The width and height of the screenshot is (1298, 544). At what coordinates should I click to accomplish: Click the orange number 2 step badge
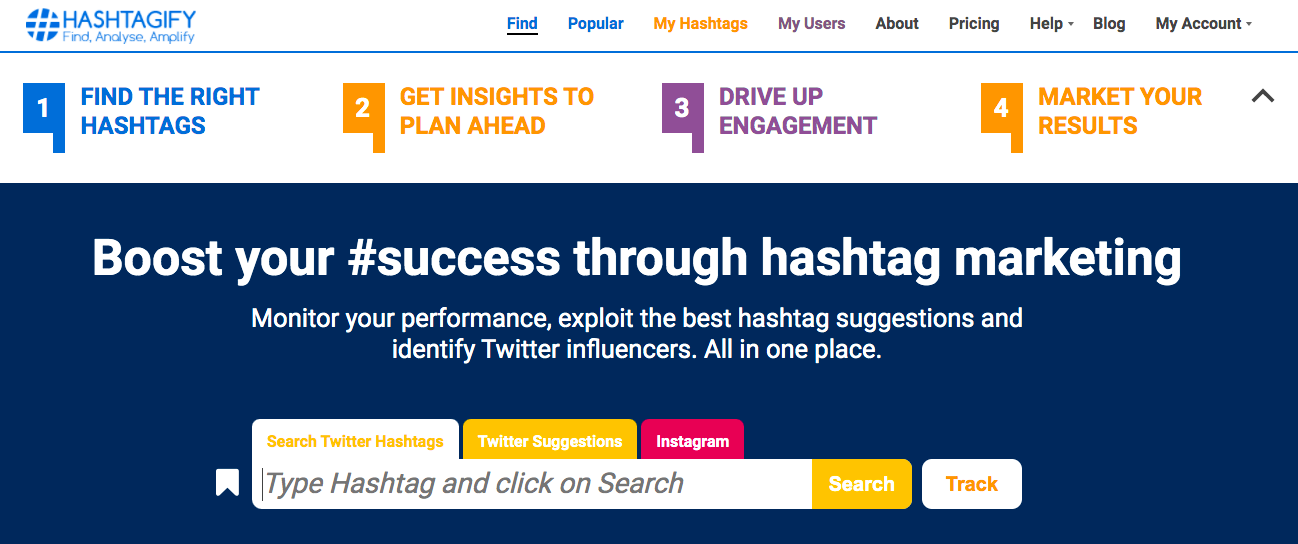(x=362, y=108)
